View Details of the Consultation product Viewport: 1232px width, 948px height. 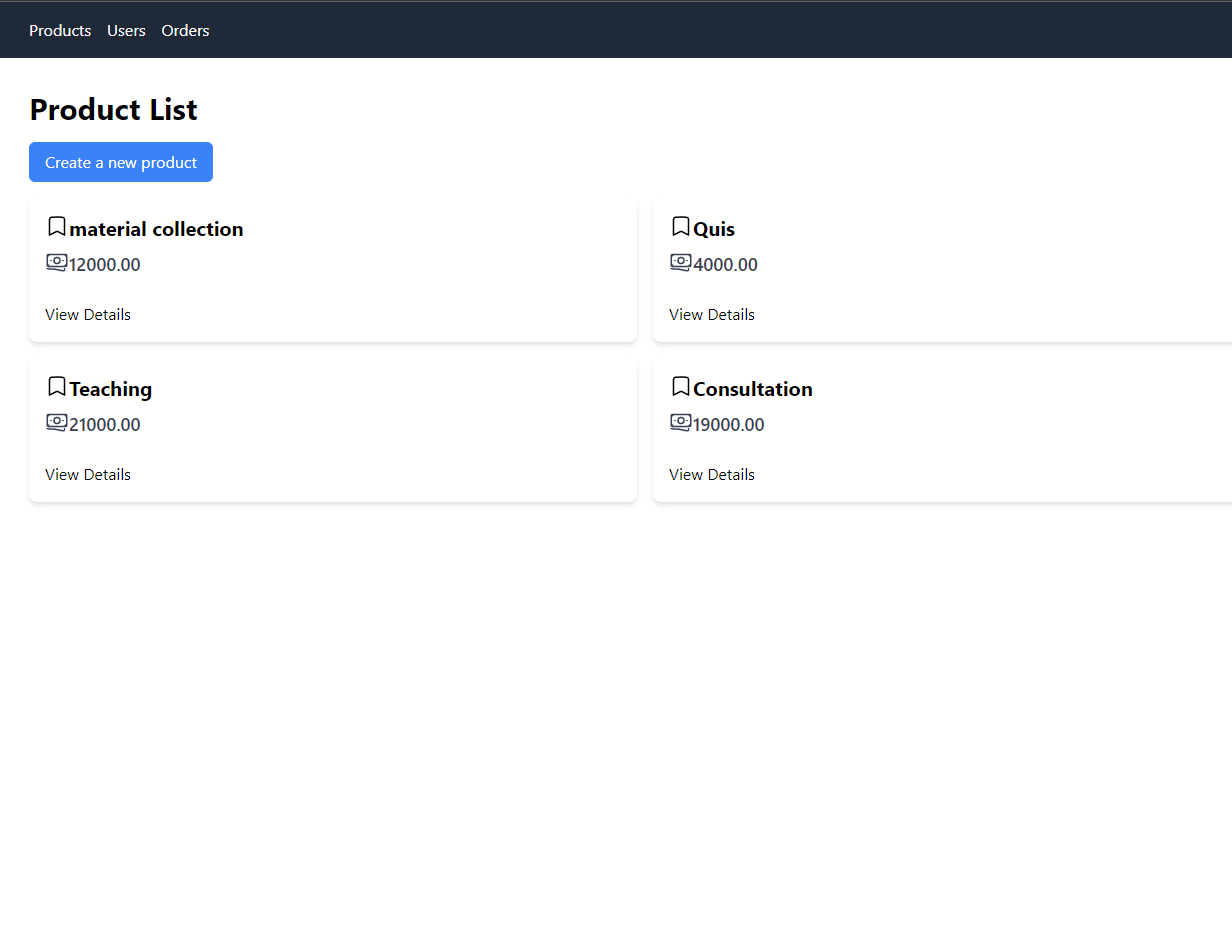click(x=712, y=474)
